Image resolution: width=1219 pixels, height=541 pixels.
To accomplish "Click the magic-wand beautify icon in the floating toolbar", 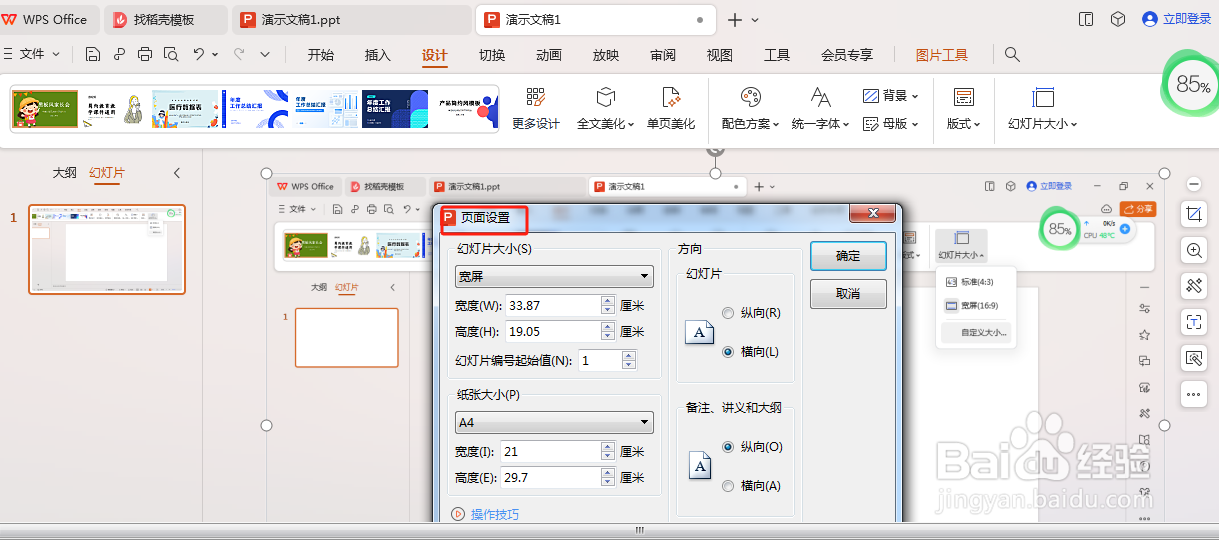I will pyautogui.click(x=1193, y=286).
